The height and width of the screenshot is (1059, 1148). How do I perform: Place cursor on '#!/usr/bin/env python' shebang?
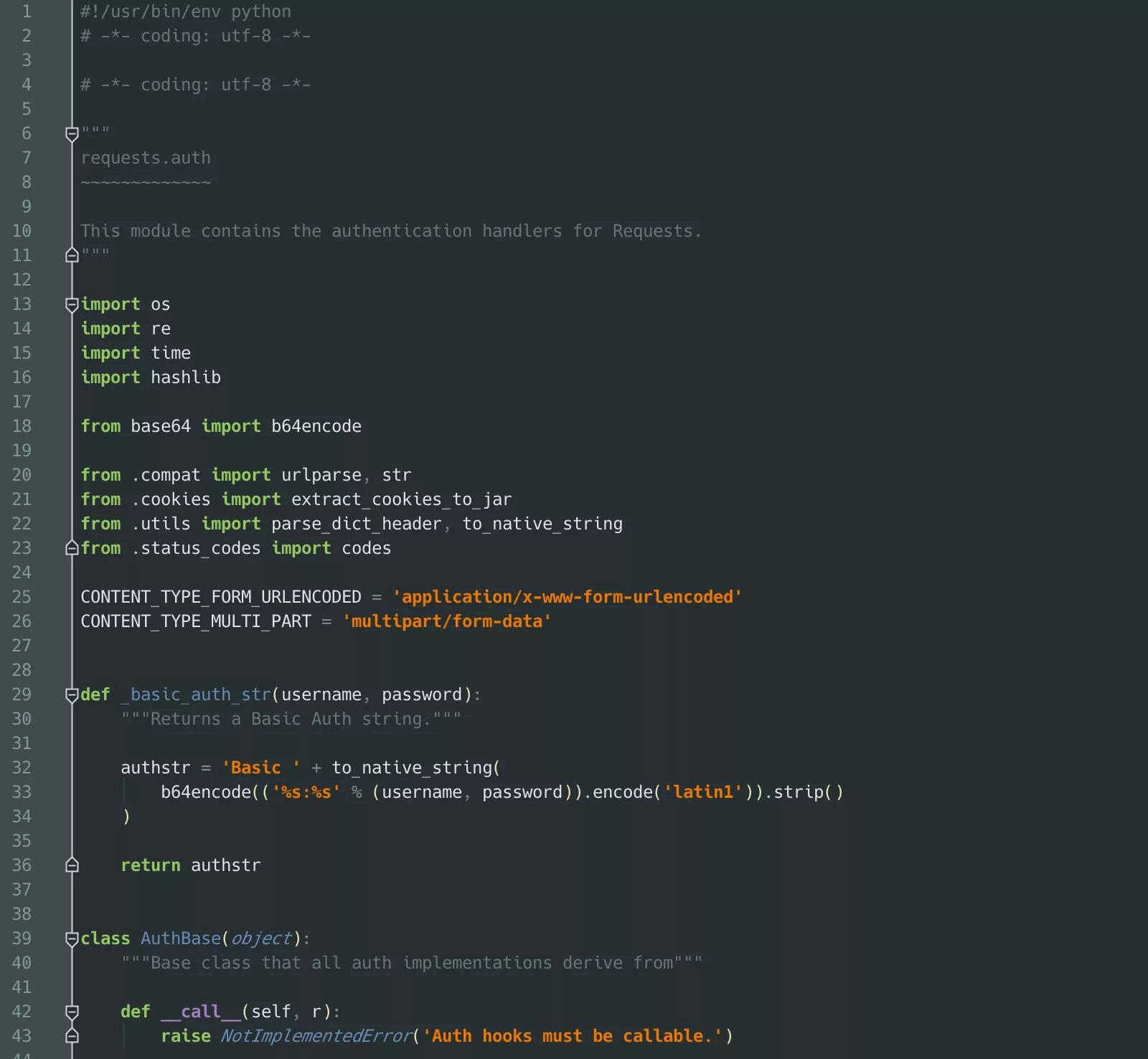[x=186, y=11]
